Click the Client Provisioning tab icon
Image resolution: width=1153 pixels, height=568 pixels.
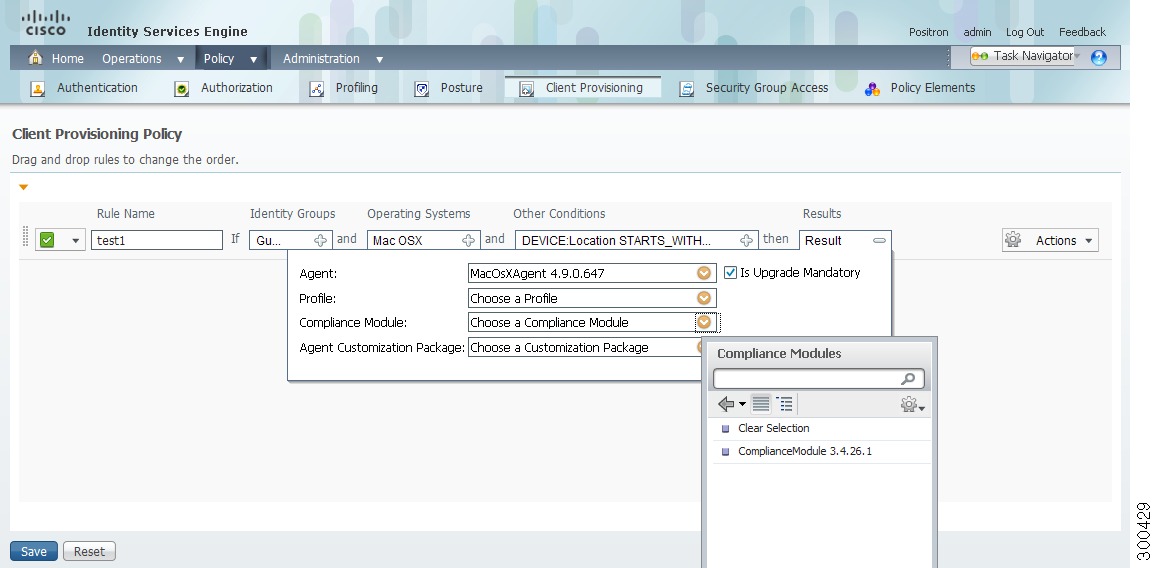[x=526, y=89]
